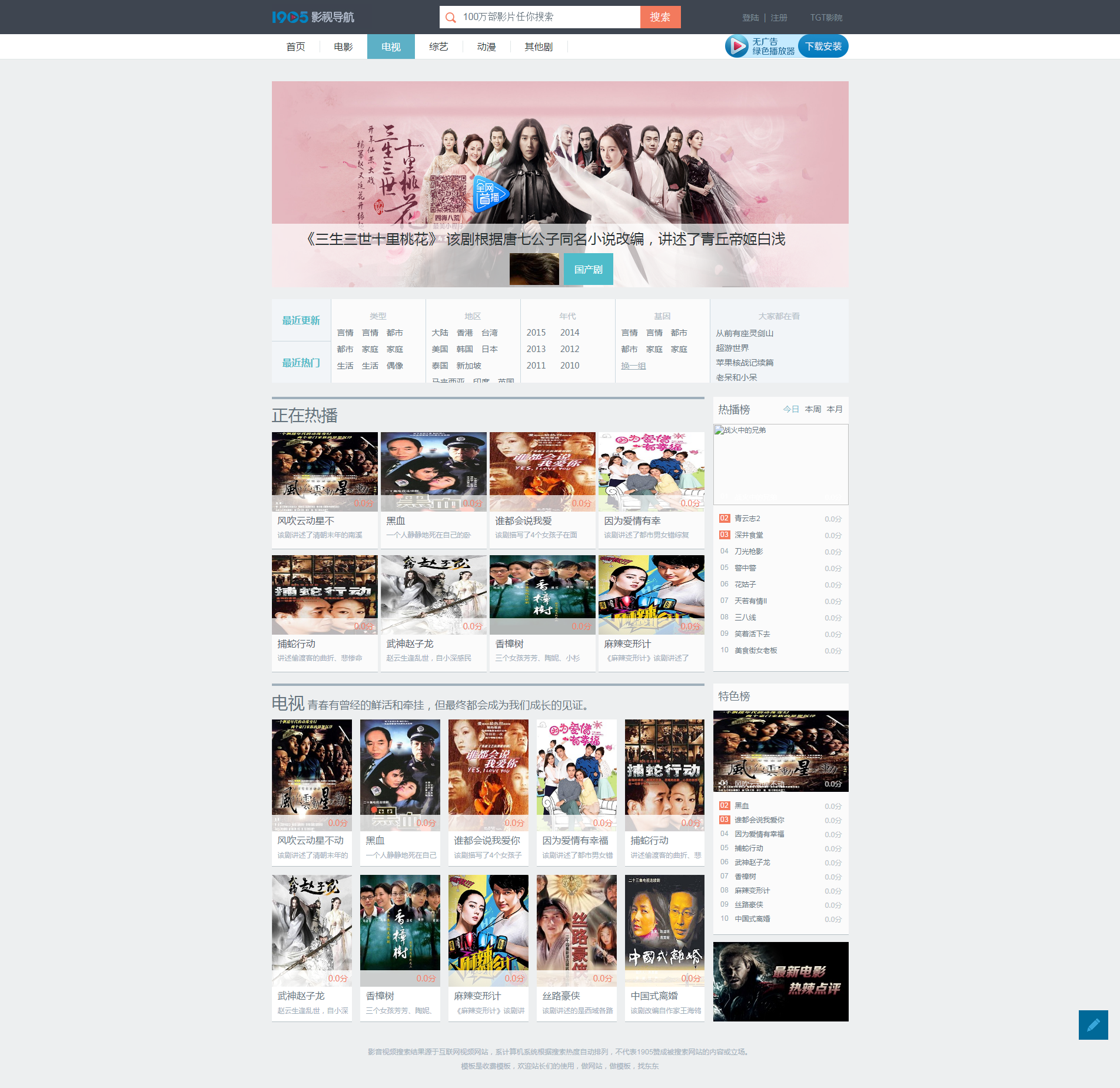Click the 谁都会说我爱你 title in 电视 section
Screen dimensions: 1120x1088
tap(487, 841)
